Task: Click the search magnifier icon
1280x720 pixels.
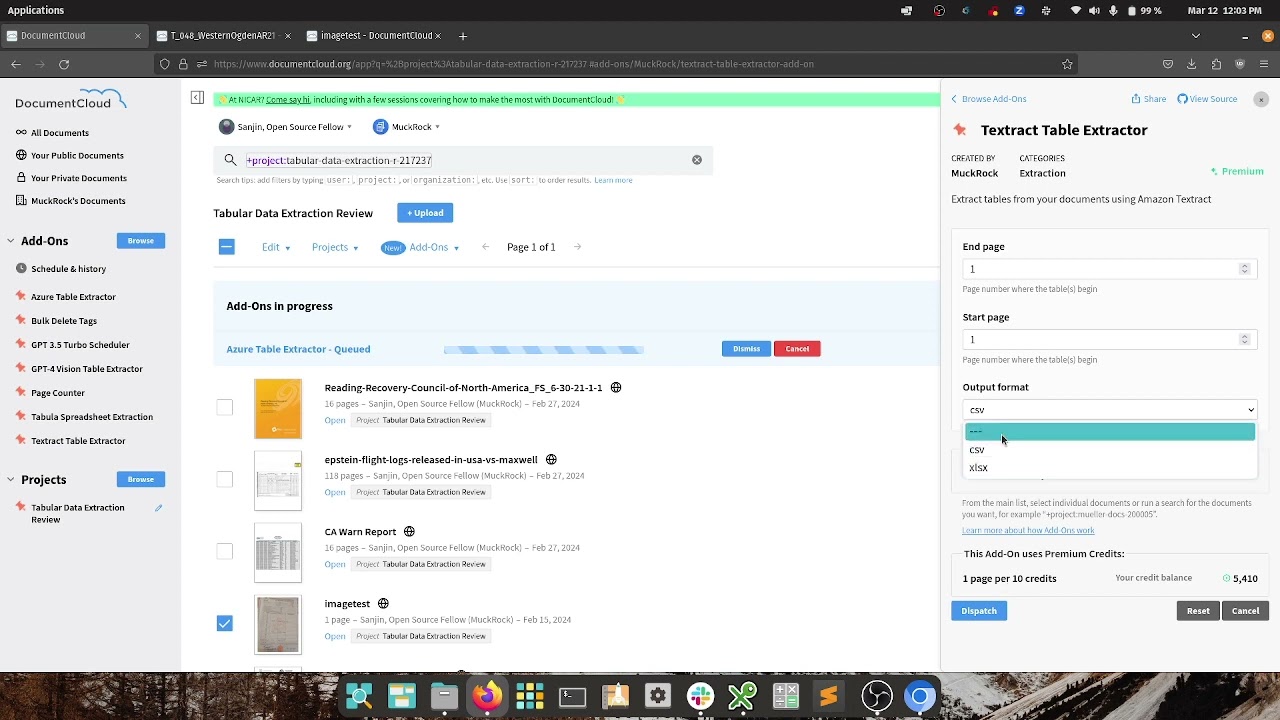Action: coord(230,160)
